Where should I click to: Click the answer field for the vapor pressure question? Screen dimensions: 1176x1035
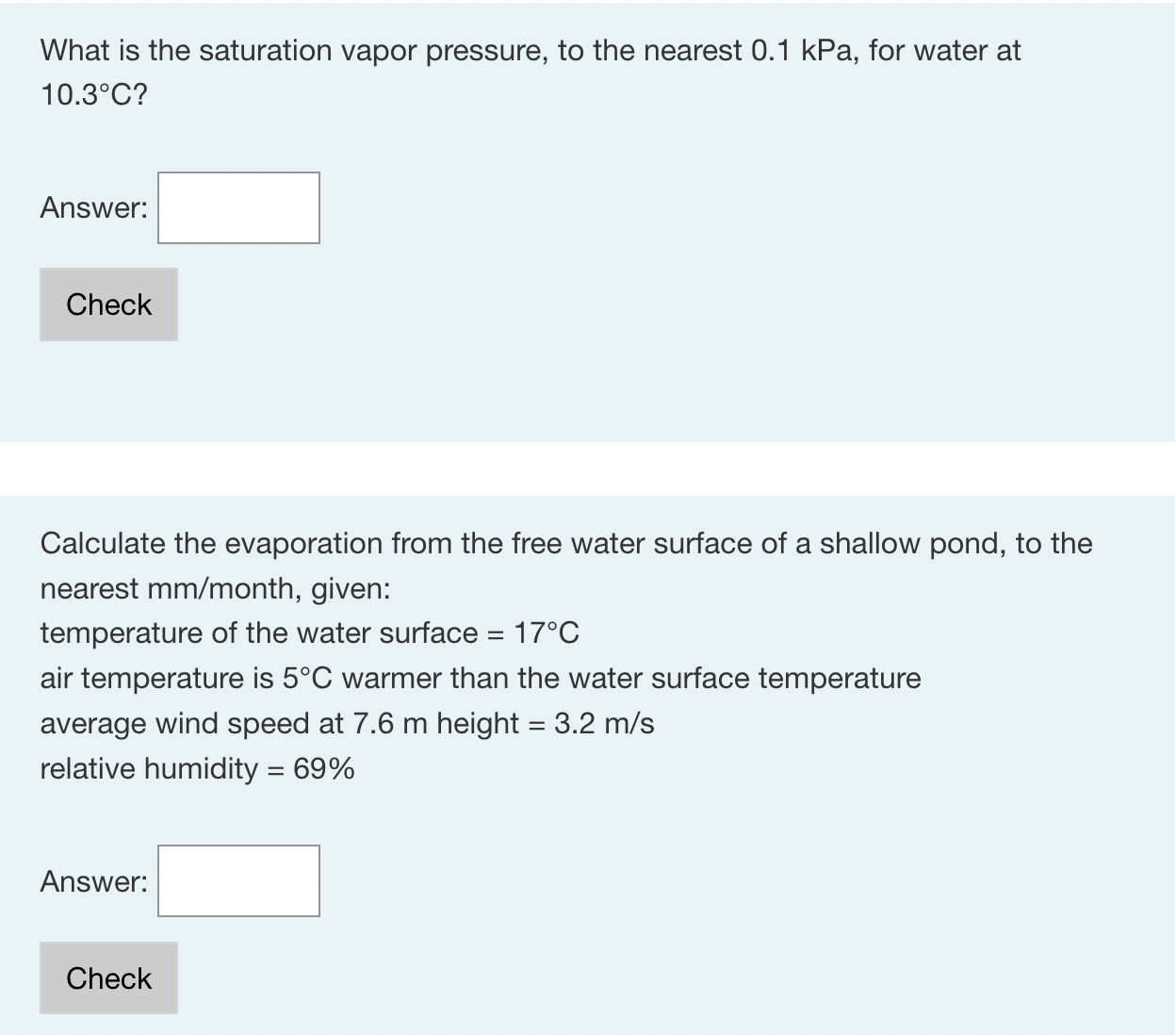click(237, 207)
